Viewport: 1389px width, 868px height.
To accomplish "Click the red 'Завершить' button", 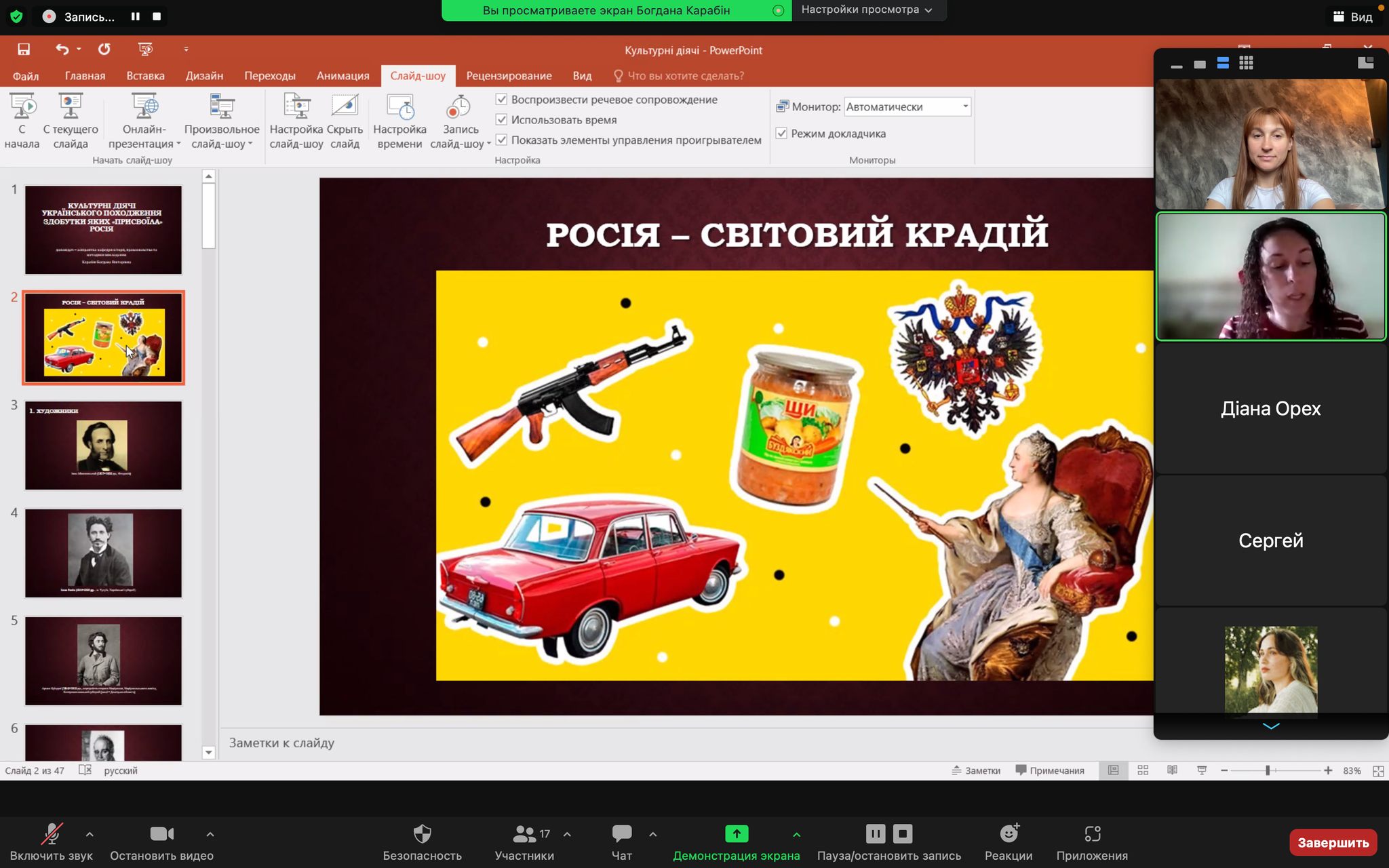I will point(1333,842).
